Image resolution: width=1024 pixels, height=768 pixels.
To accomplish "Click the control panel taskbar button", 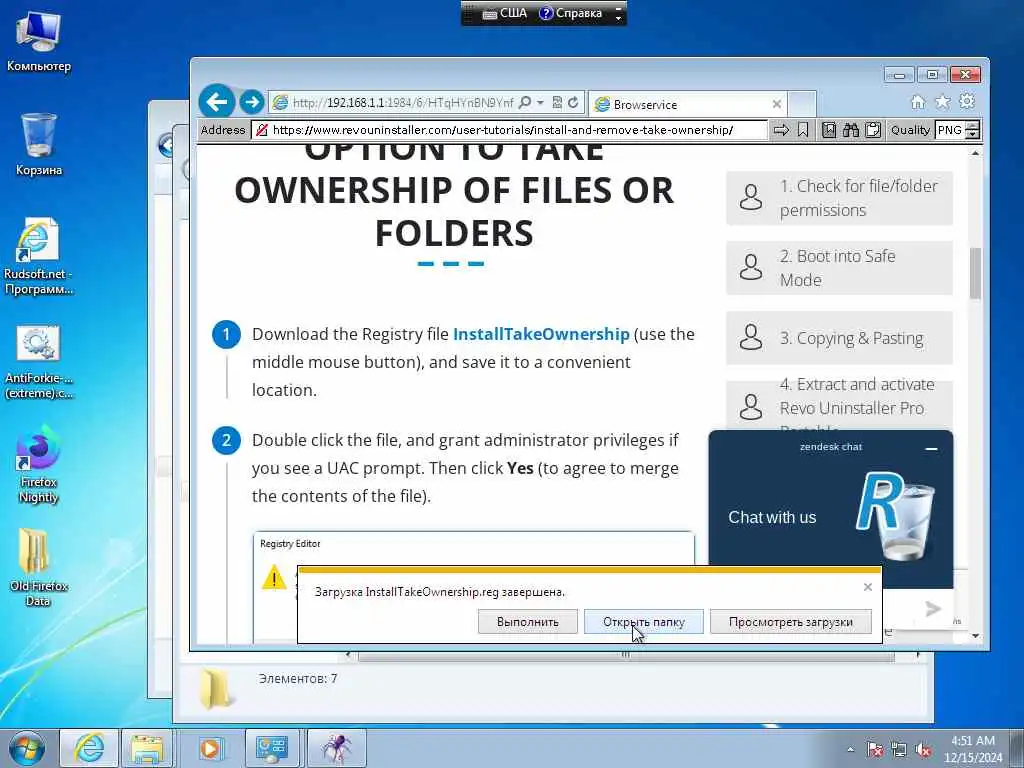I will [272, 748].
